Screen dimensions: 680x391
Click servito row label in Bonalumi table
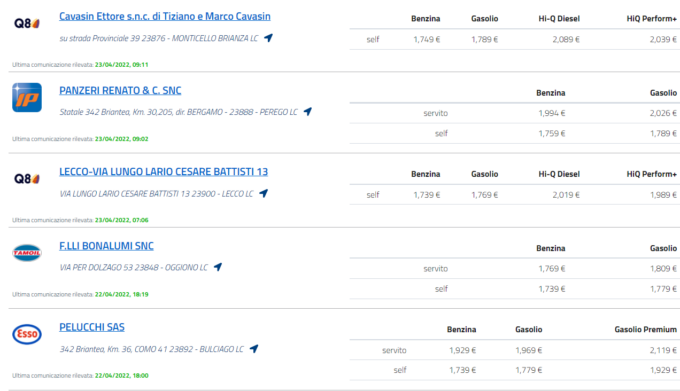click(435, 269)
